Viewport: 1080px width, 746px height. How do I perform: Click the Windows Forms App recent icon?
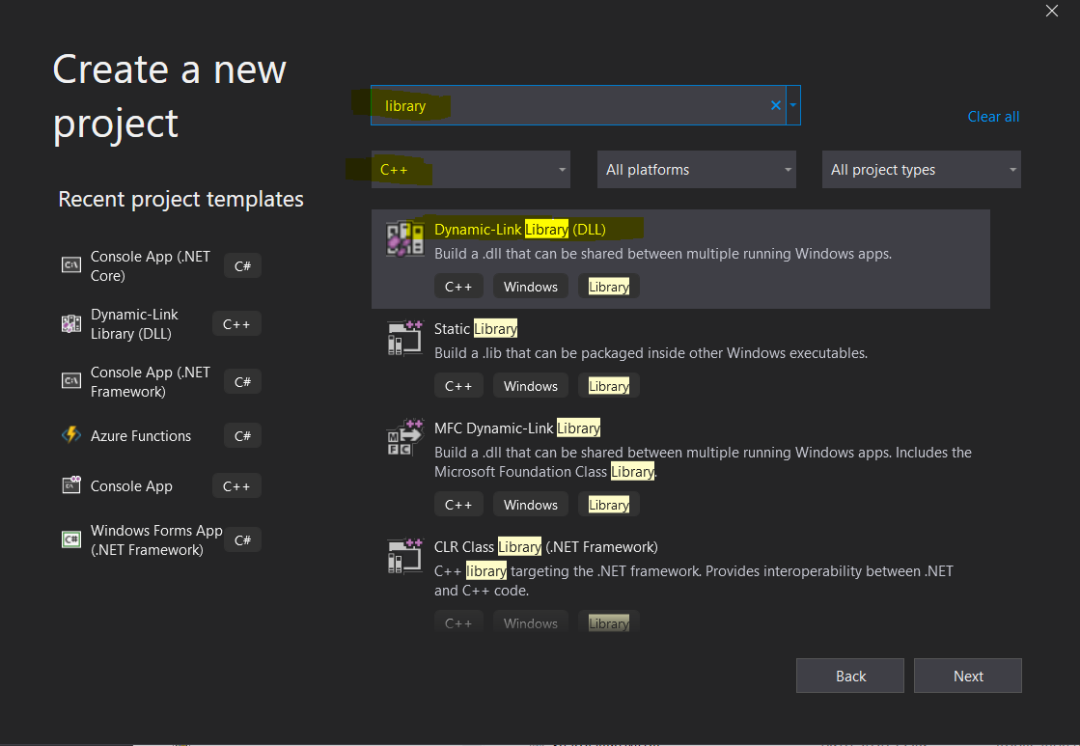[x=71, y=539]
